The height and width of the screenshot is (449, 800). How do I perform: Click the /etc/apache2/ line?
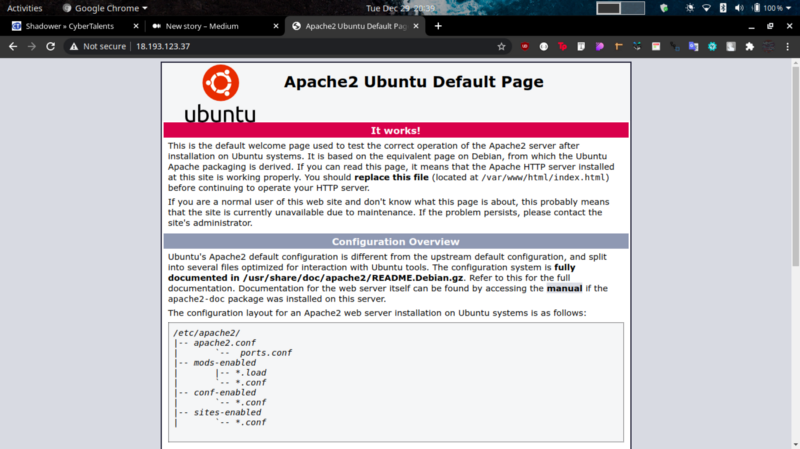tap(206, 333)
